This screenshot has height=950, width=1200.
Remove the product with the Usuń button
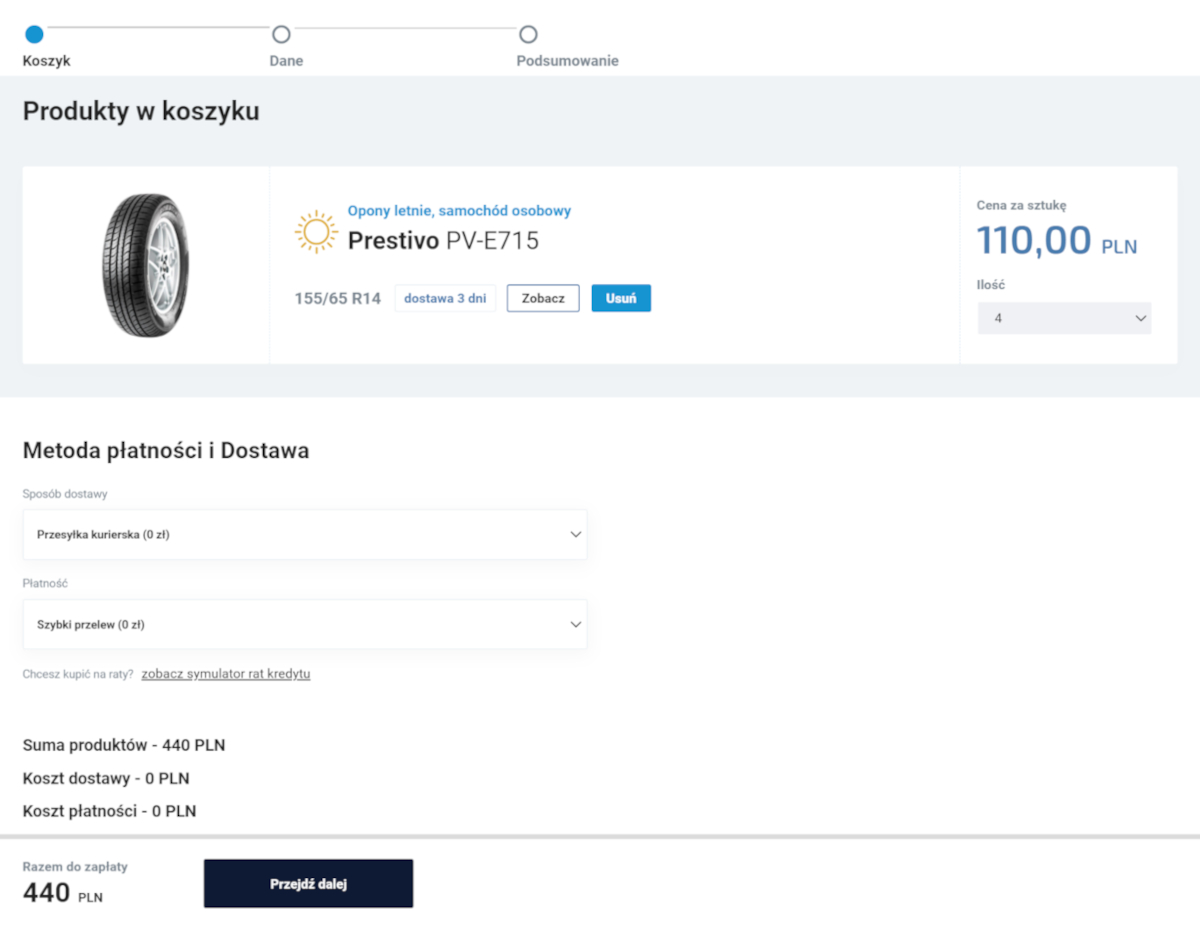(621, 298)
